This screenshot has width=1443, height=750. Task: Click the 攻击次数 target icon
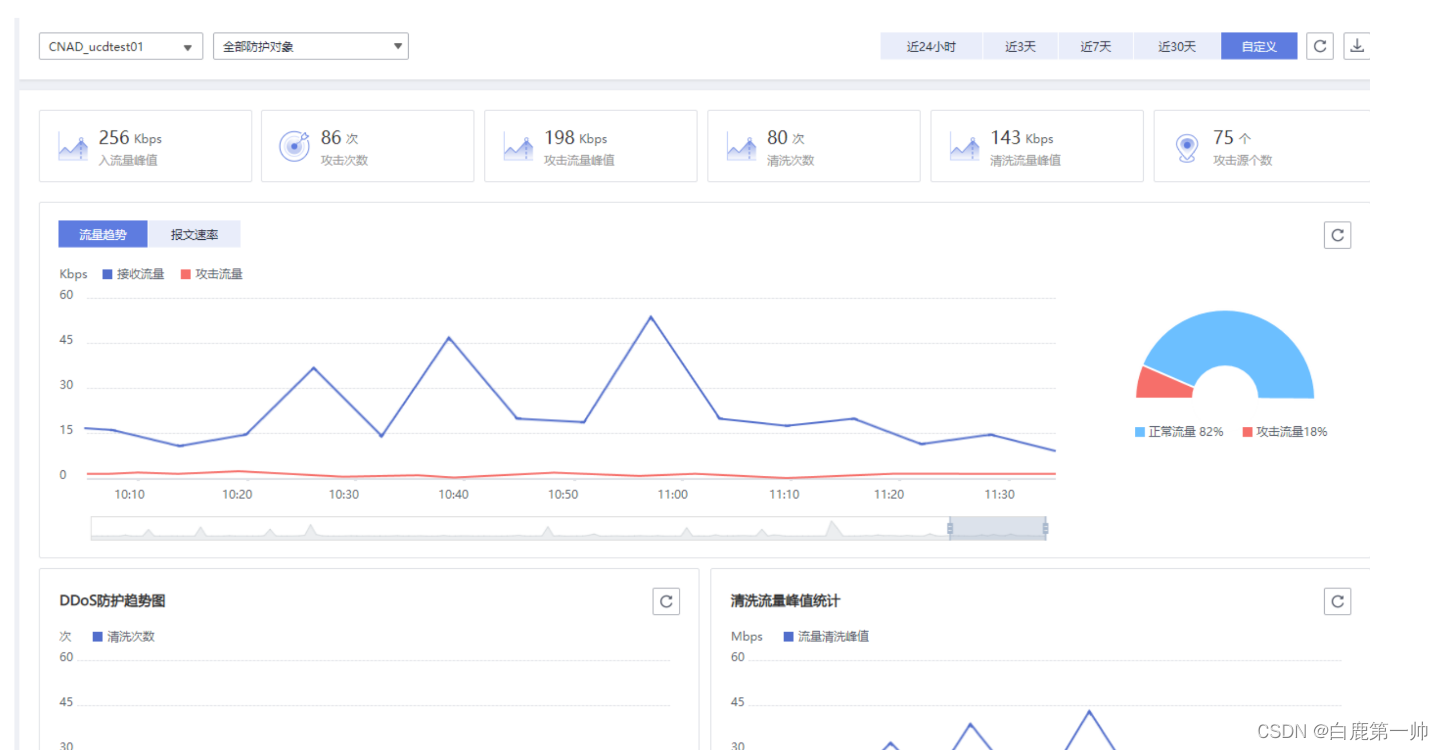(x=294, y=146)
